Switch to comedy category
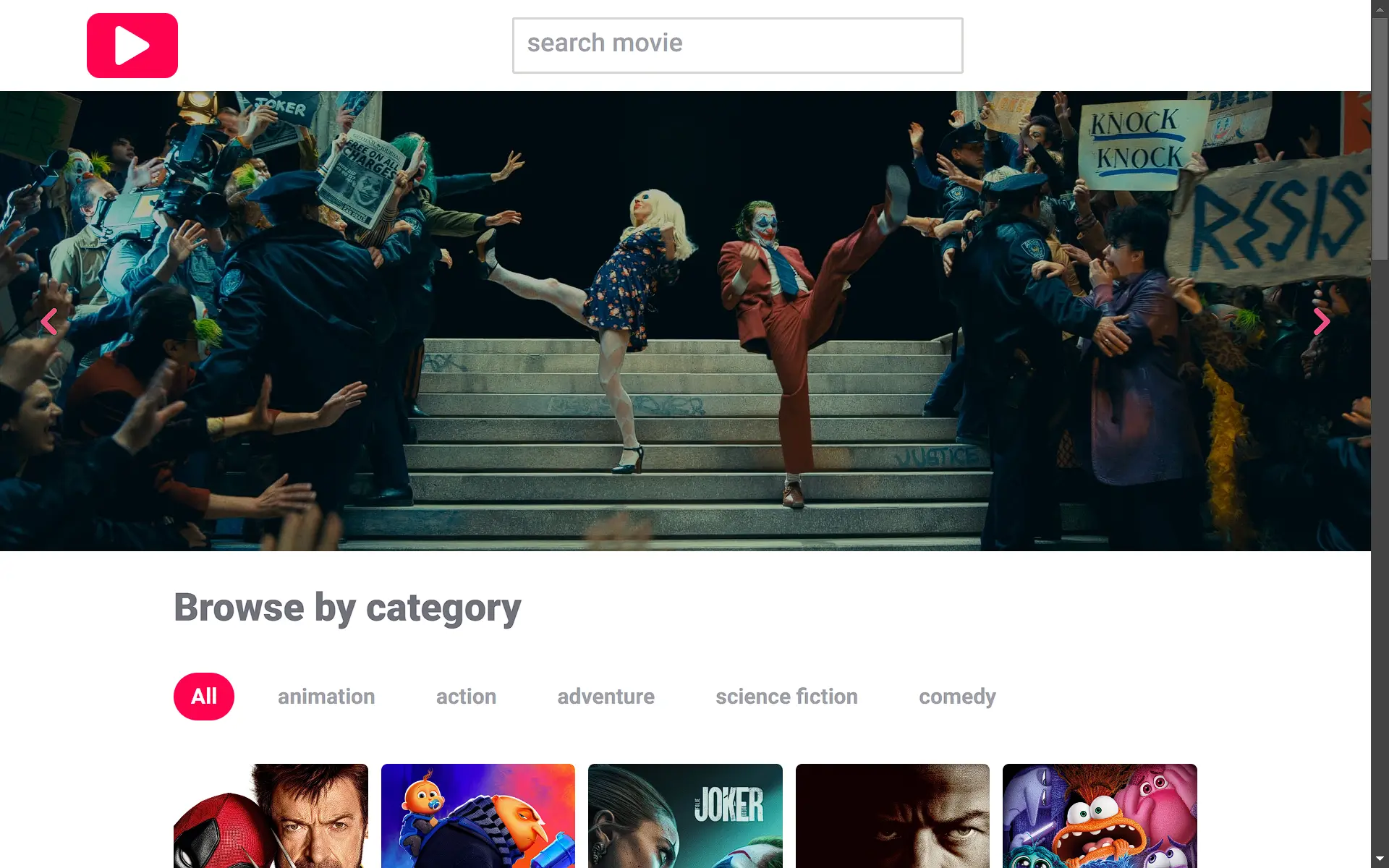 (957, 697)
